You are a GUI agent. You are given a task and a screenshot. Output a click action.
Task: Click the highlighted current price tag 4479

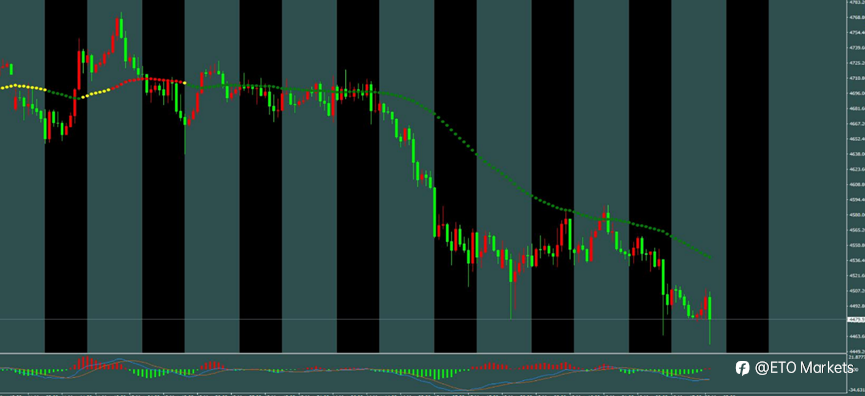(856, 319)
